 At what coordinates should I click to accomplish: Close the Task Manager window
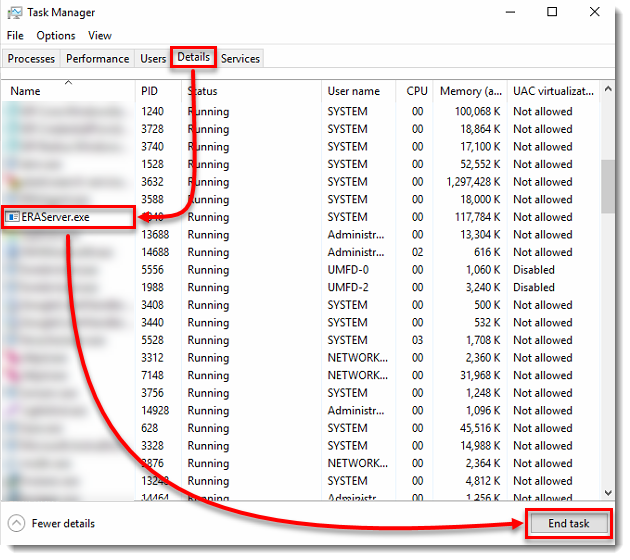(595, 12)
